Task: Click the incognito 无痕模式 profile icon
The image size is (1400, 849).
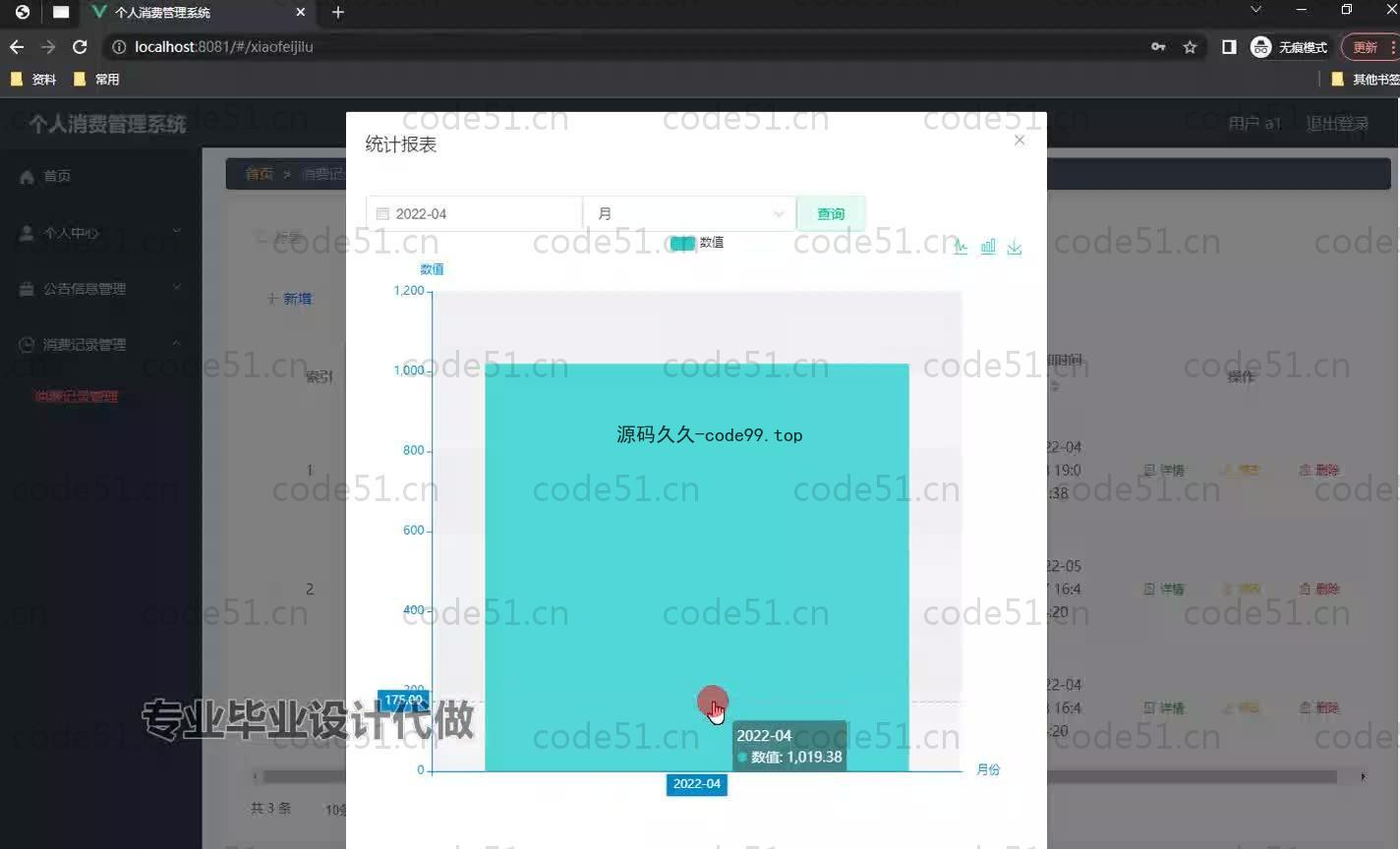Action: pos(1289,46)
